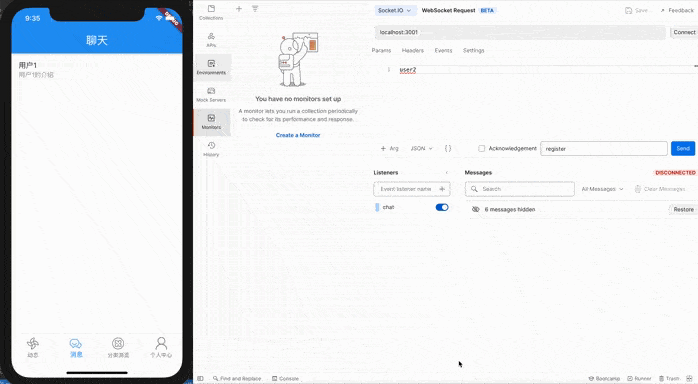Open the All Messages filter dropdown
This screenshot has height=384, width=698.
(x=602, y=189)
